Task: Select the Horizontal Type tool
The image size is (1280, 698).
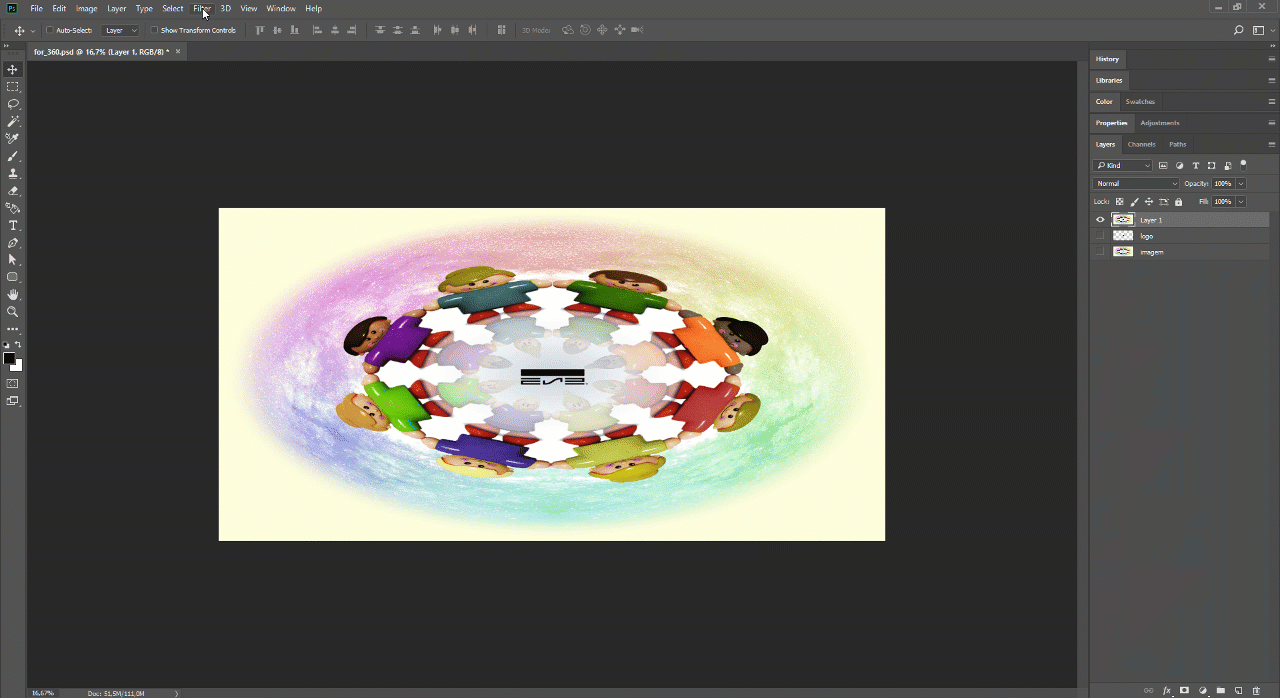Action: (13, 225)
